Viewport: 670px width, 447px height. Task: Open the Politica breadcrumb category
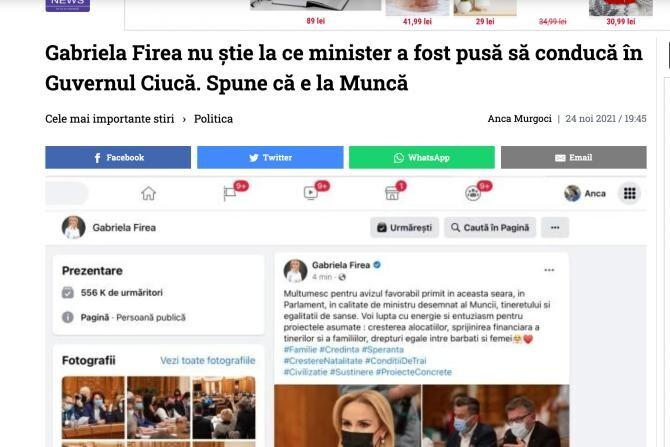213,119
